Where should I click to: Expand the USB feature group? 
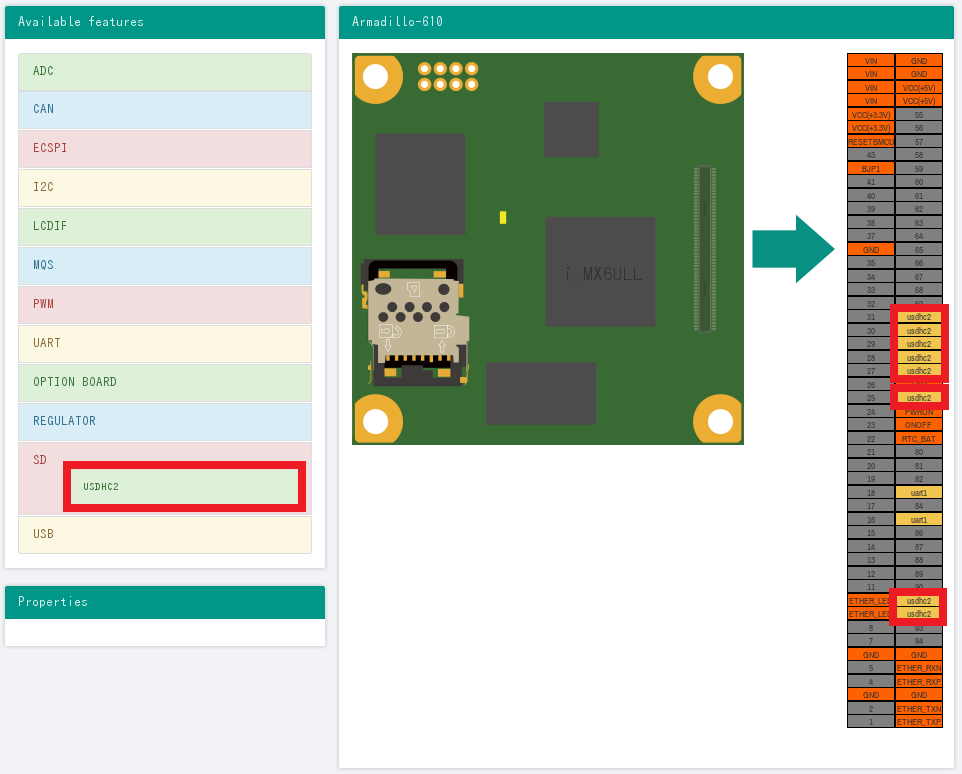pos(164,534)
